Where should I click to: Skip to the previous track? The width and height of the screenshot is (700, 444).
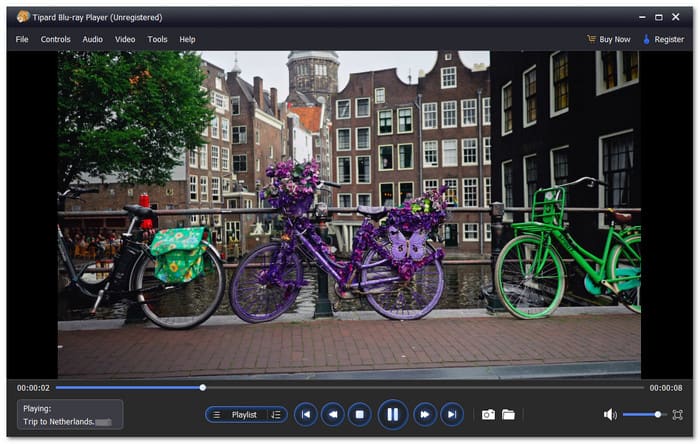[x=305, y=414]
